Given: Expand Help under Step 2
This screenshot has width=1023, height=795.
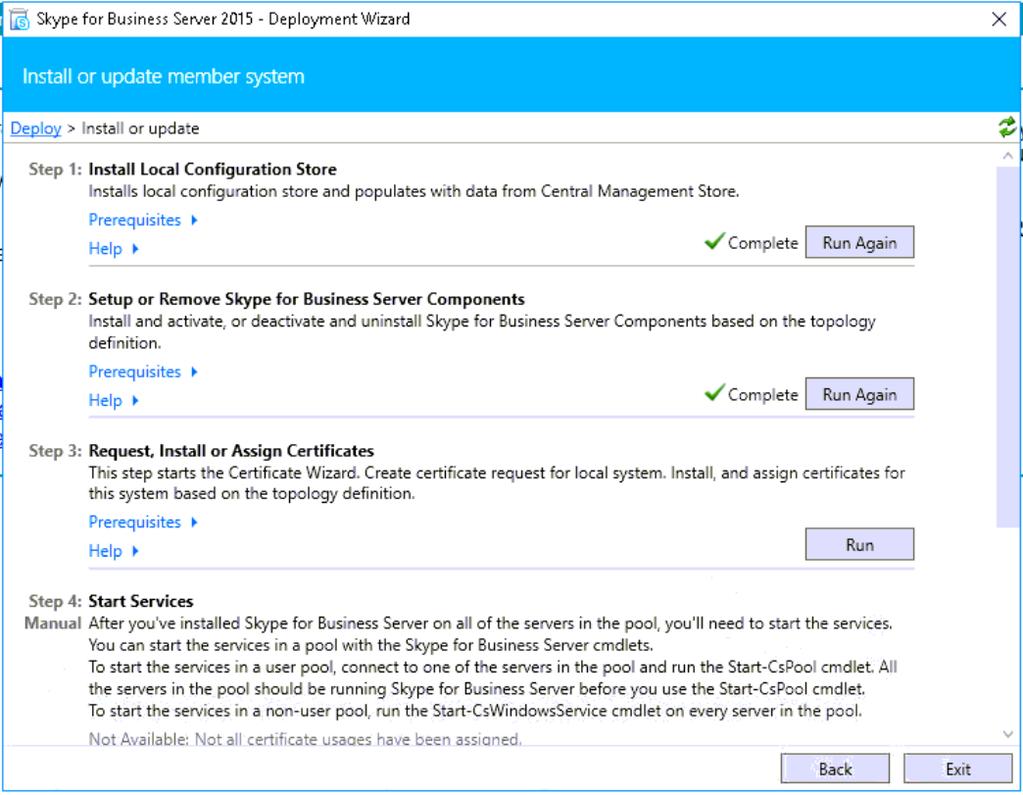Looking at the screenshot, I should coord(114,400).
